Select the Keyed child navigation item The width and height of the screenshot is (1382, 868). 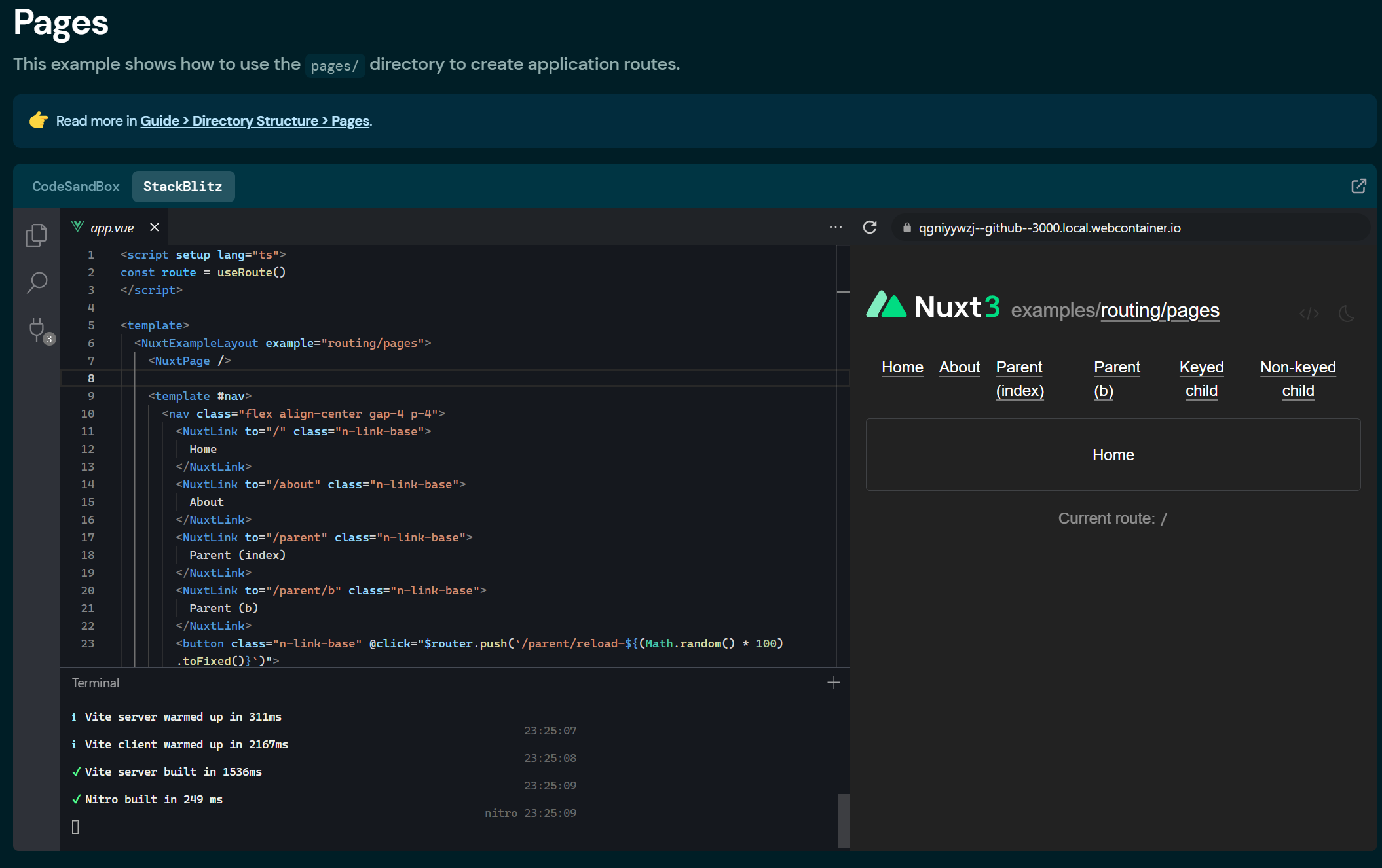1201,379
